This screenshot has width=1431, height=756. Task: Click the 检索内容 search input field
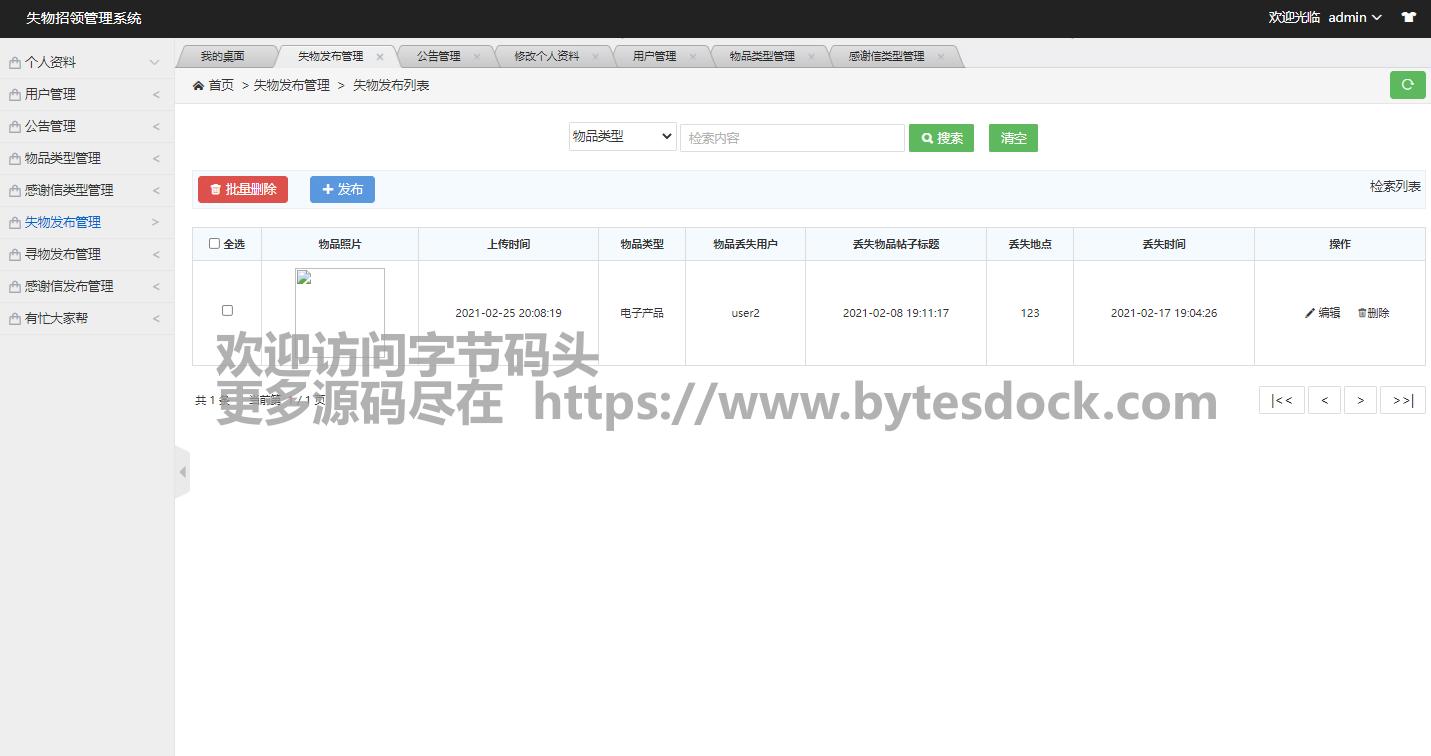click(x=792, y=138)
